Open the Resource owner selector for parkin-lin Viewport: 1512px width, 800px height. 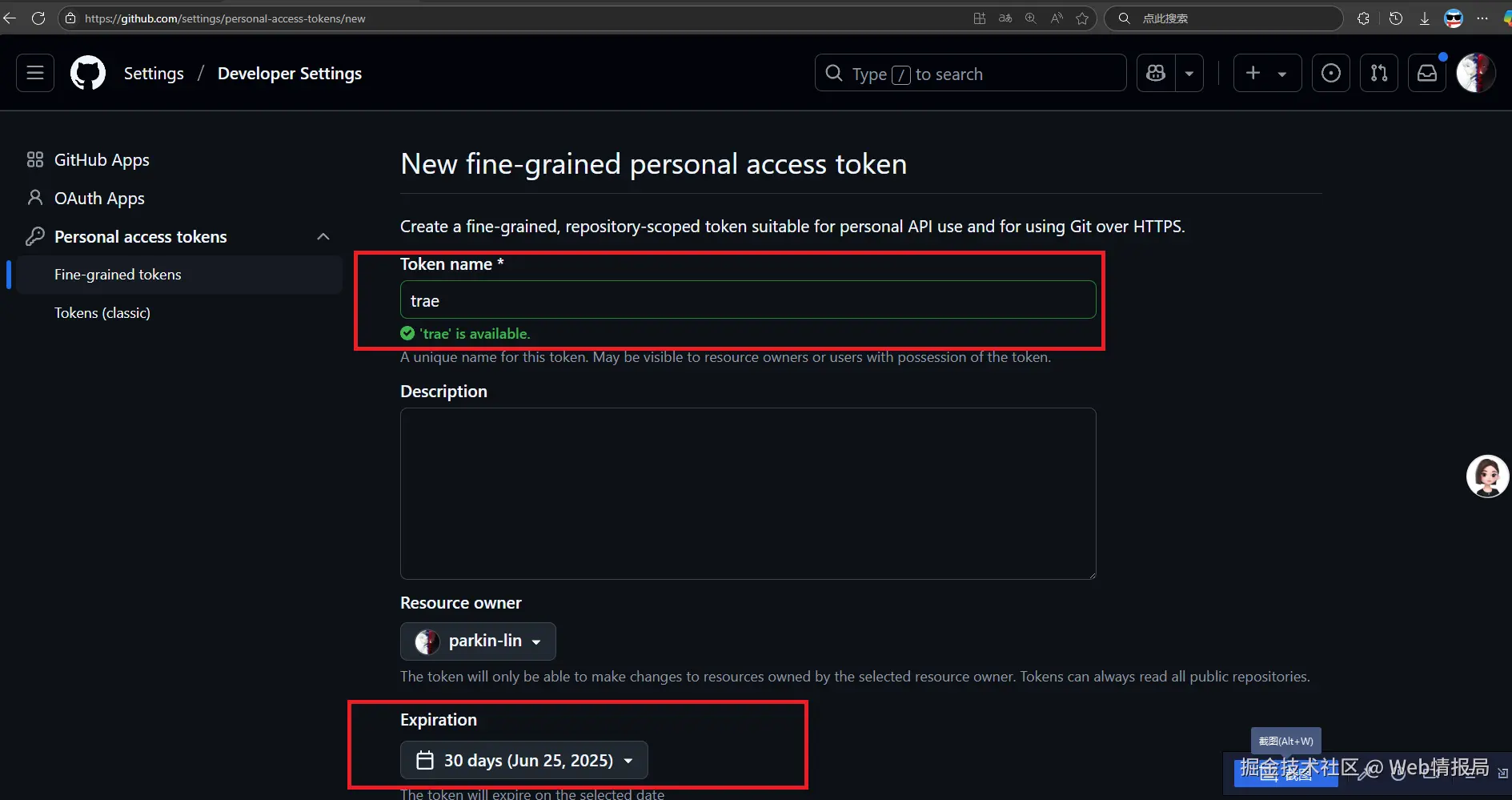tap(478, 641)
